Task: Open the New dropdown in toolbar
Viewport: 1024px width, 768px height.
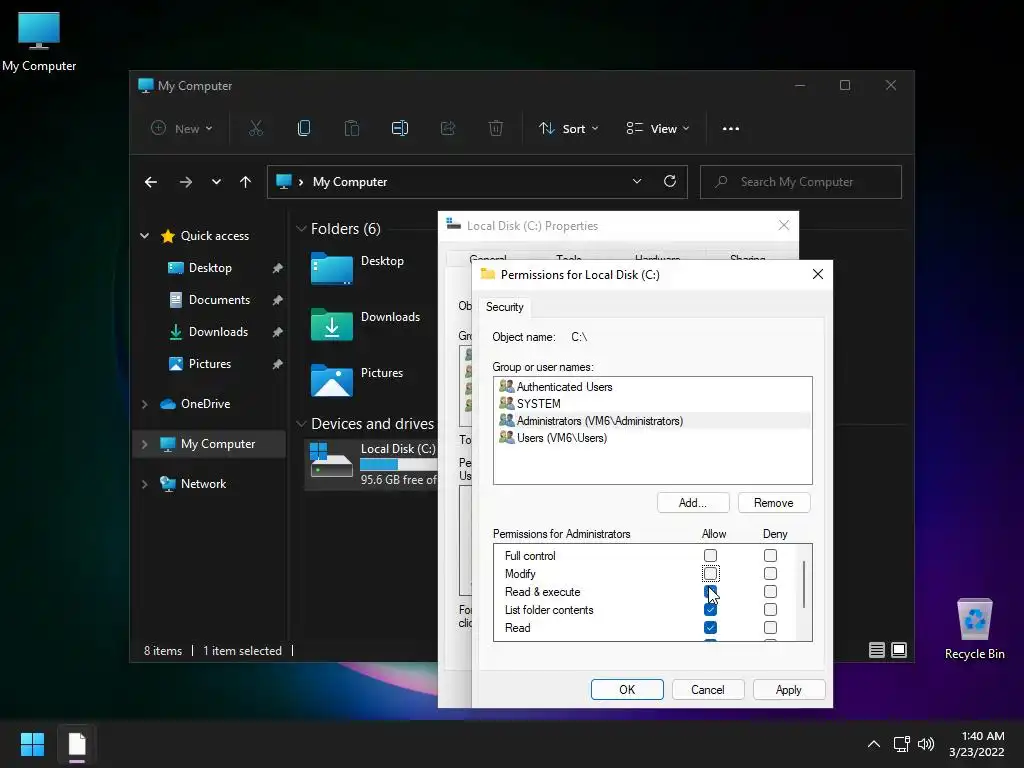Action: 182,129
